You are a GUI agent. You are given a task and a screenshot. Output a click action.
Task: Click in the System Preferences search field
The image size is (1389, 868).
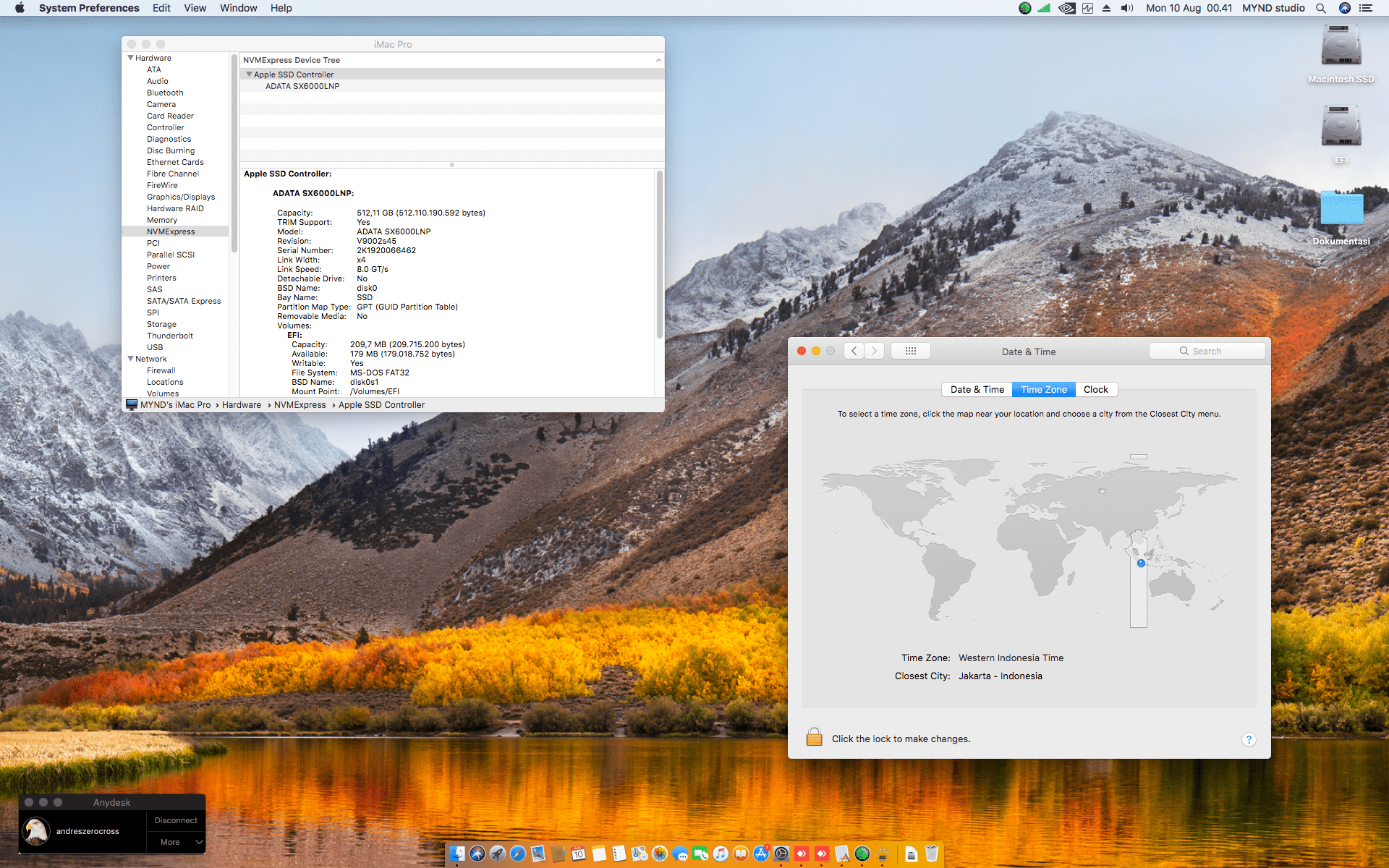pos(1207,351)
